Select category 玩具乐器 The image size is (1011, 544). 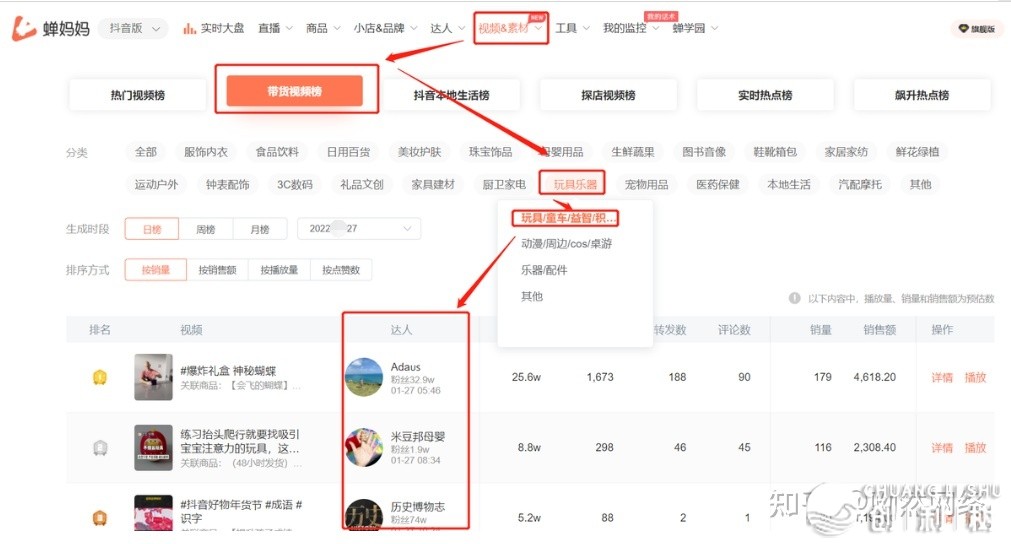[575, 184]
